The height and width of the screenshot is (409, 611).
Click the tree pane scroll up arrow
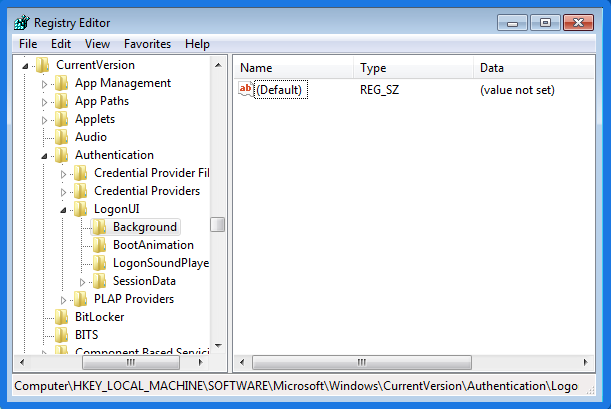(218, 65)
